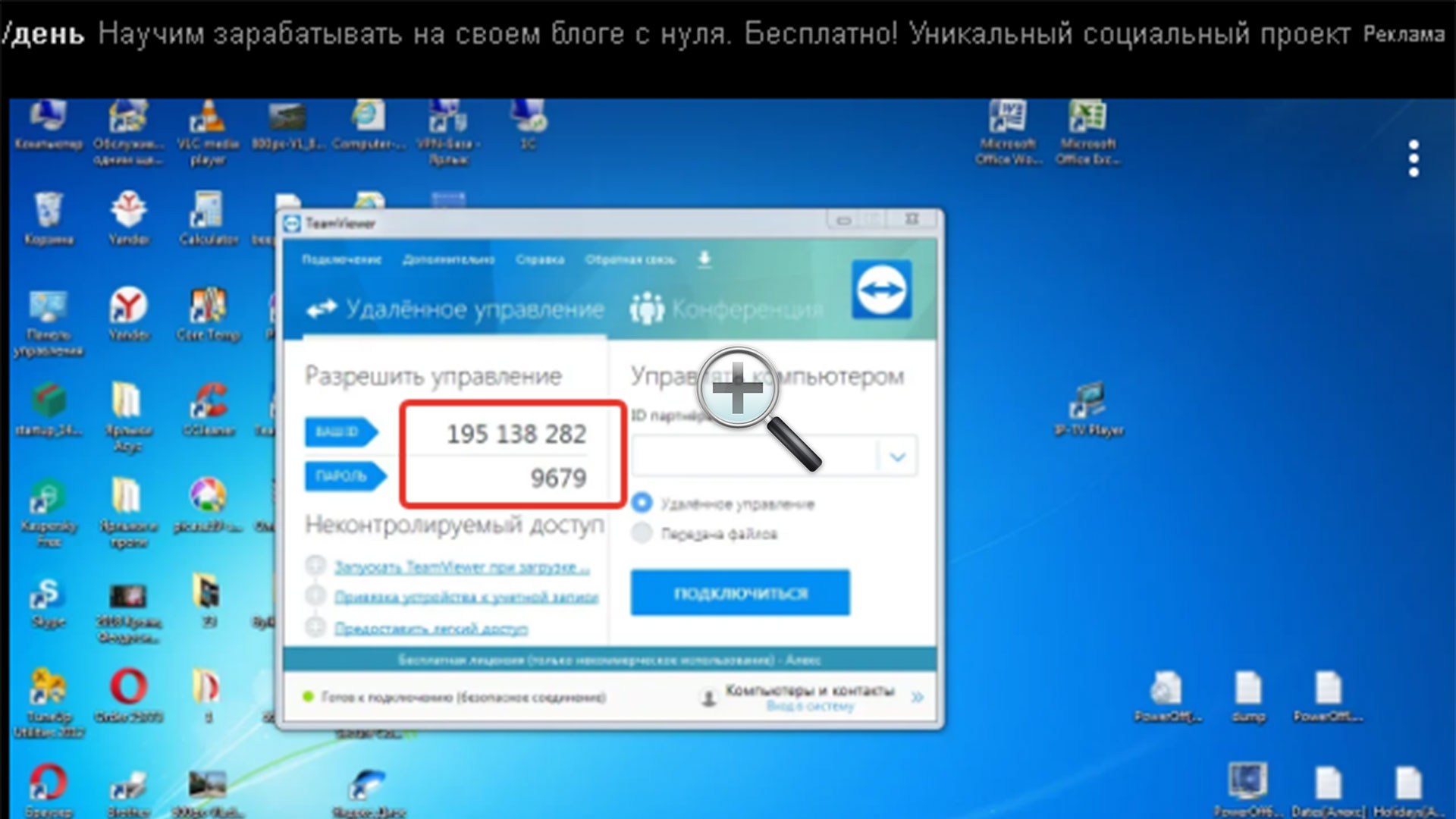
Task: Click the password value 9679
Action: pyautogui.click(x=558, y=478)
